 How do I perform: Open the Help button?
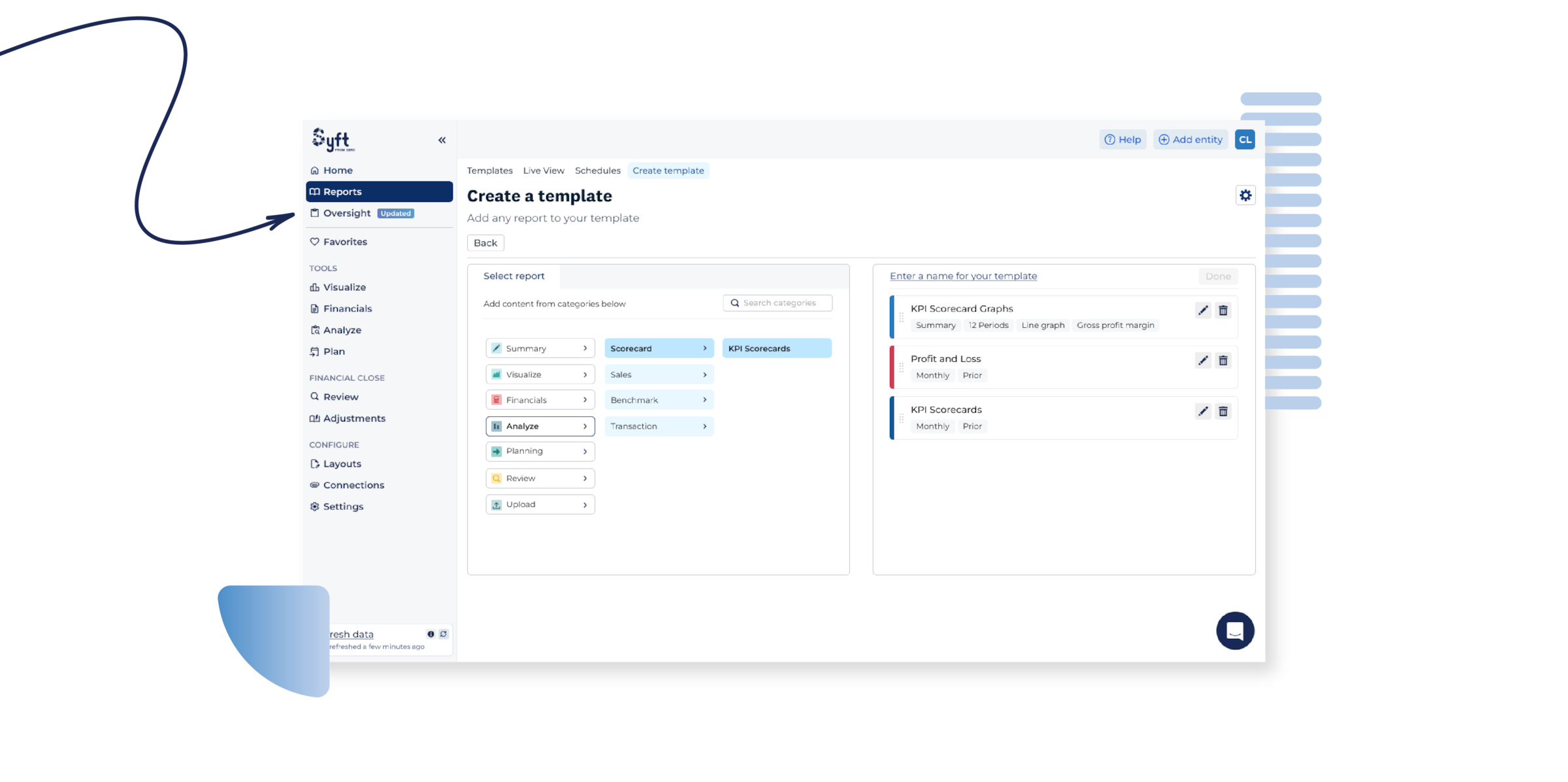1122,139
